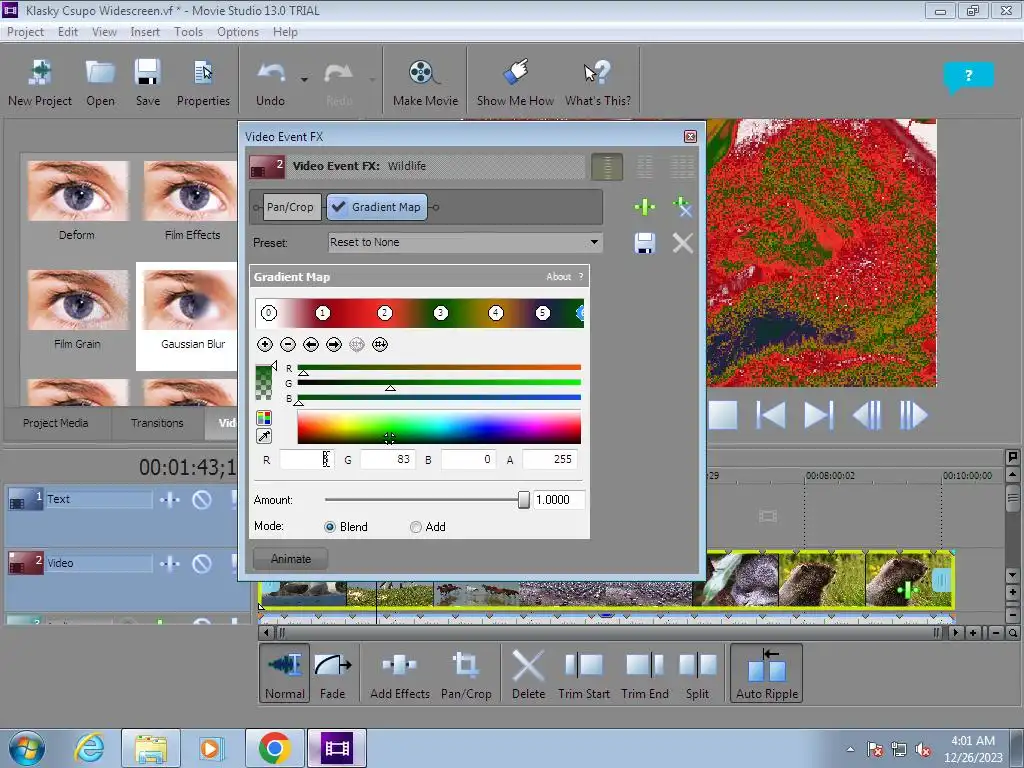This screenshot has height=768, width=1024.
Task: Activate the What's This? help pointer
Action: (598, 83)
